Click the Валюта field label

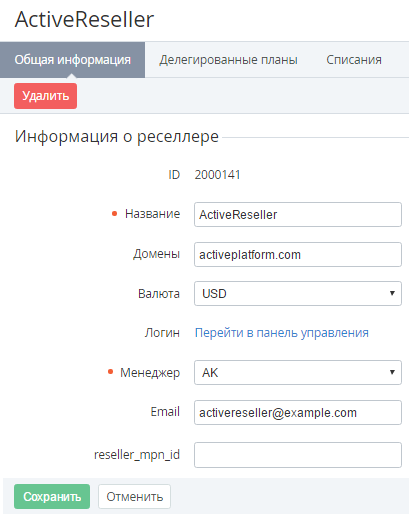click(159, 294)
